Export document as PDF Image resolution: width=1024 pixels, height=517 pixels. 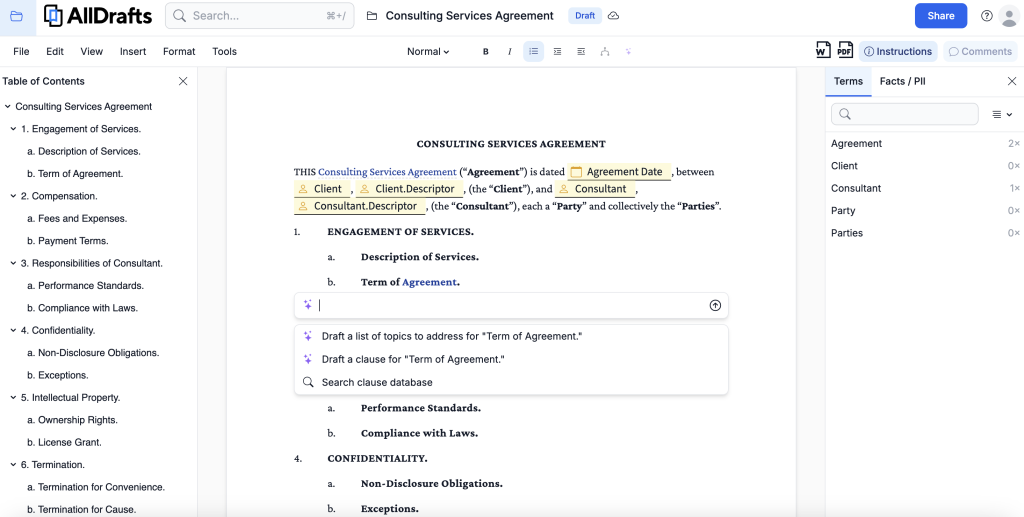[x=845, y=51]
